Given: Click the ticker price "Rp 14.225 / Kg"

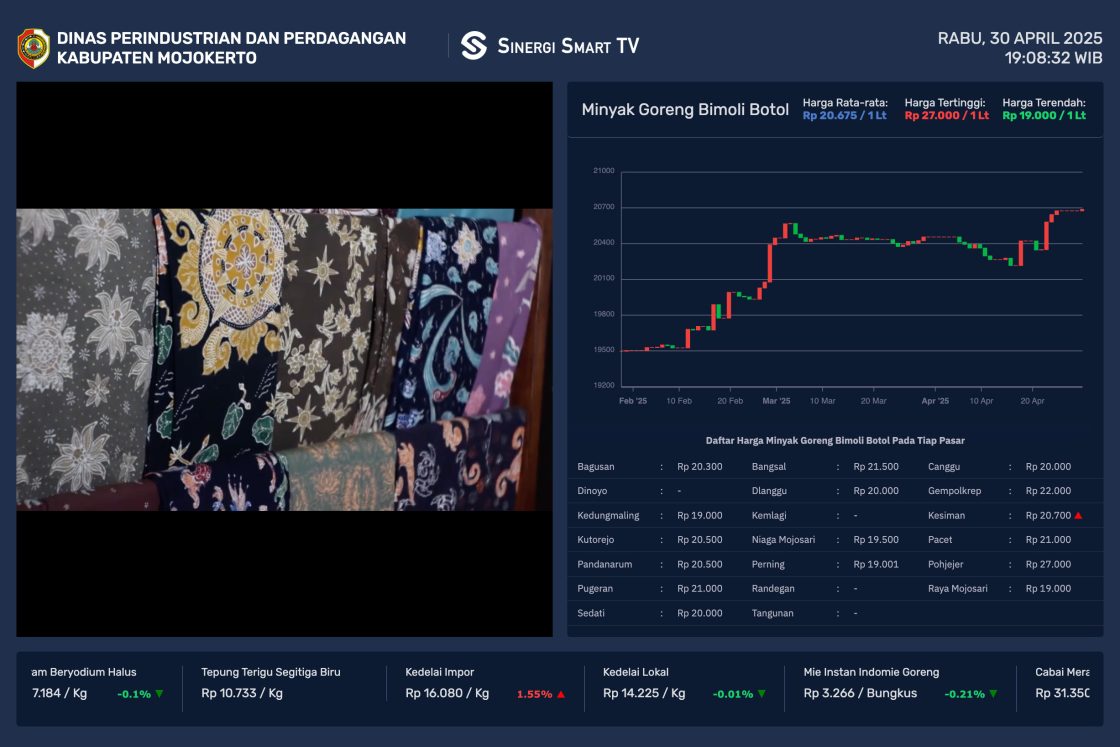Looking at the screenshot, I should pyautogui.click(x=644, y=693).
